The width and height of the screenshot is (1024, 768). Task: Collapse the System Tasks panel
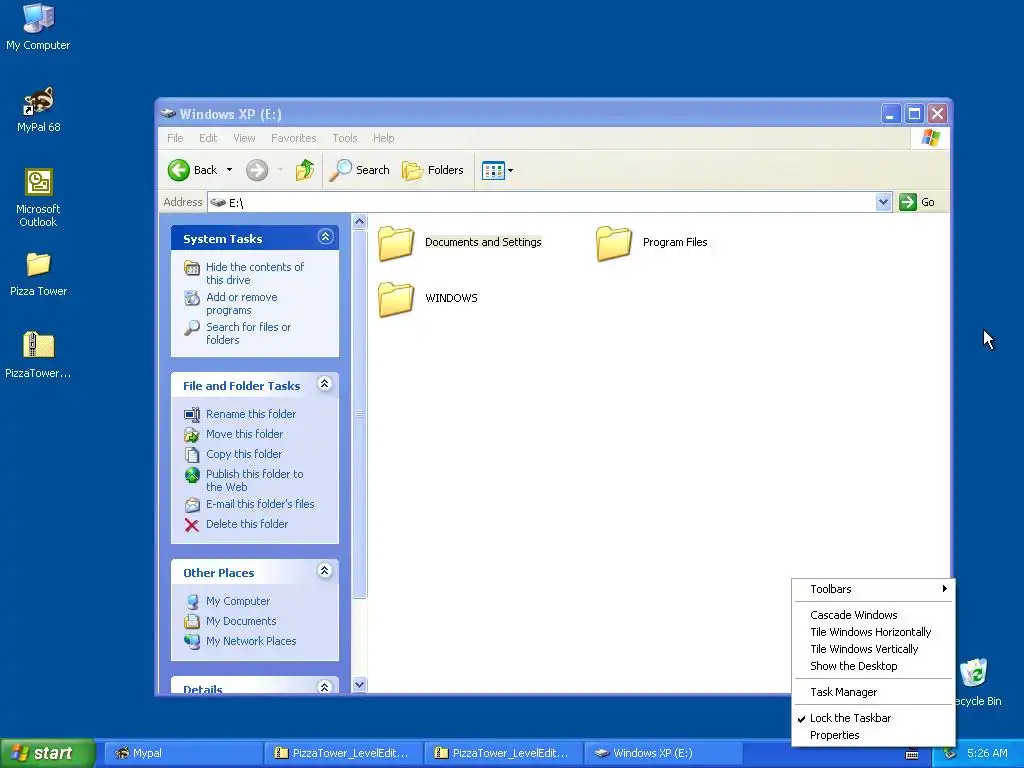(x=325, y=237)
